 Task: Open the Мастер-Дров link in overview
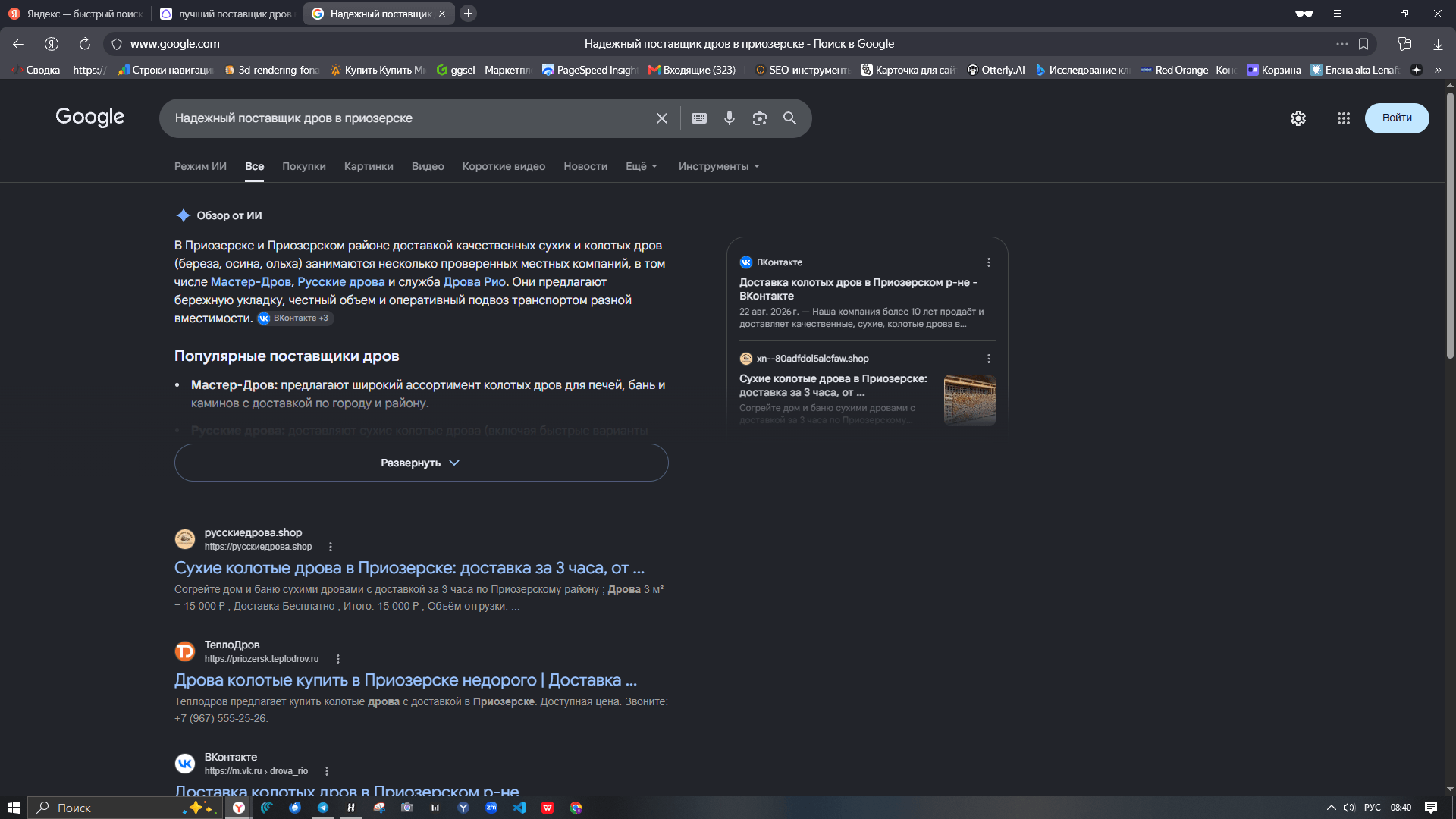250,282
